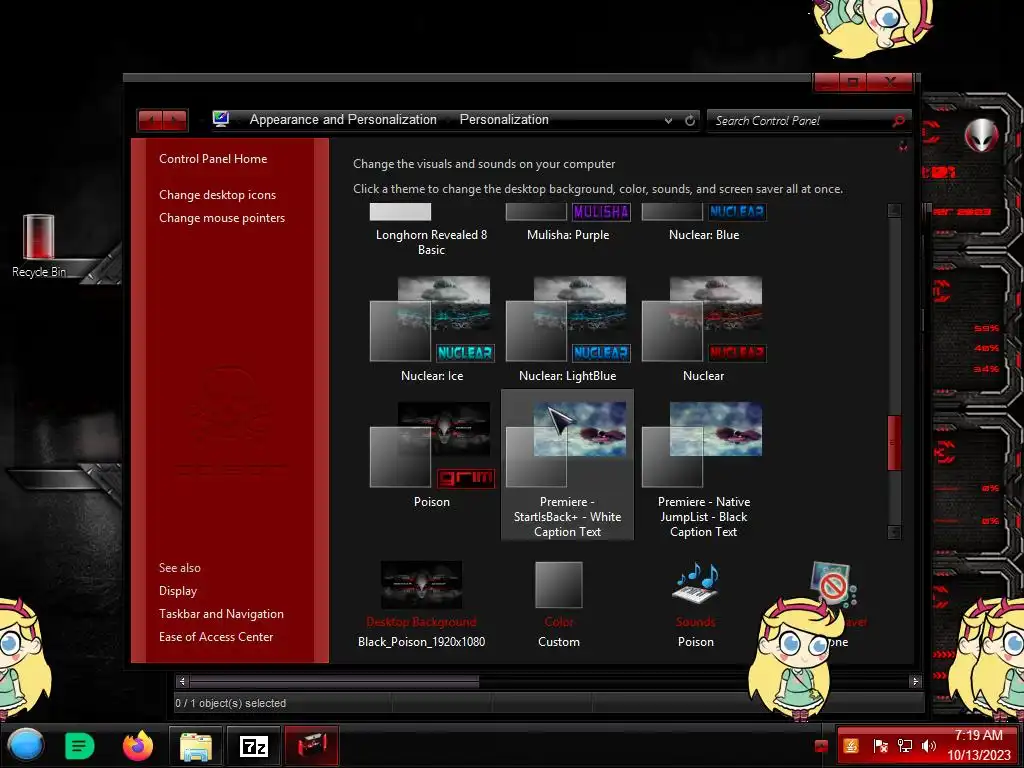Open Ease of Access Center
The height and width of the screenshot is (768, 1024).
click(216, 637)
